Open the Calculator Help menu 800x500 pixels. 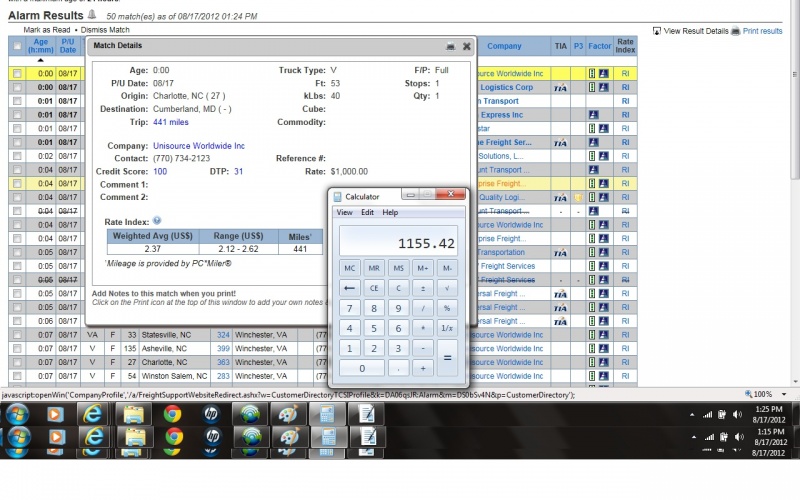click(390, 212)
